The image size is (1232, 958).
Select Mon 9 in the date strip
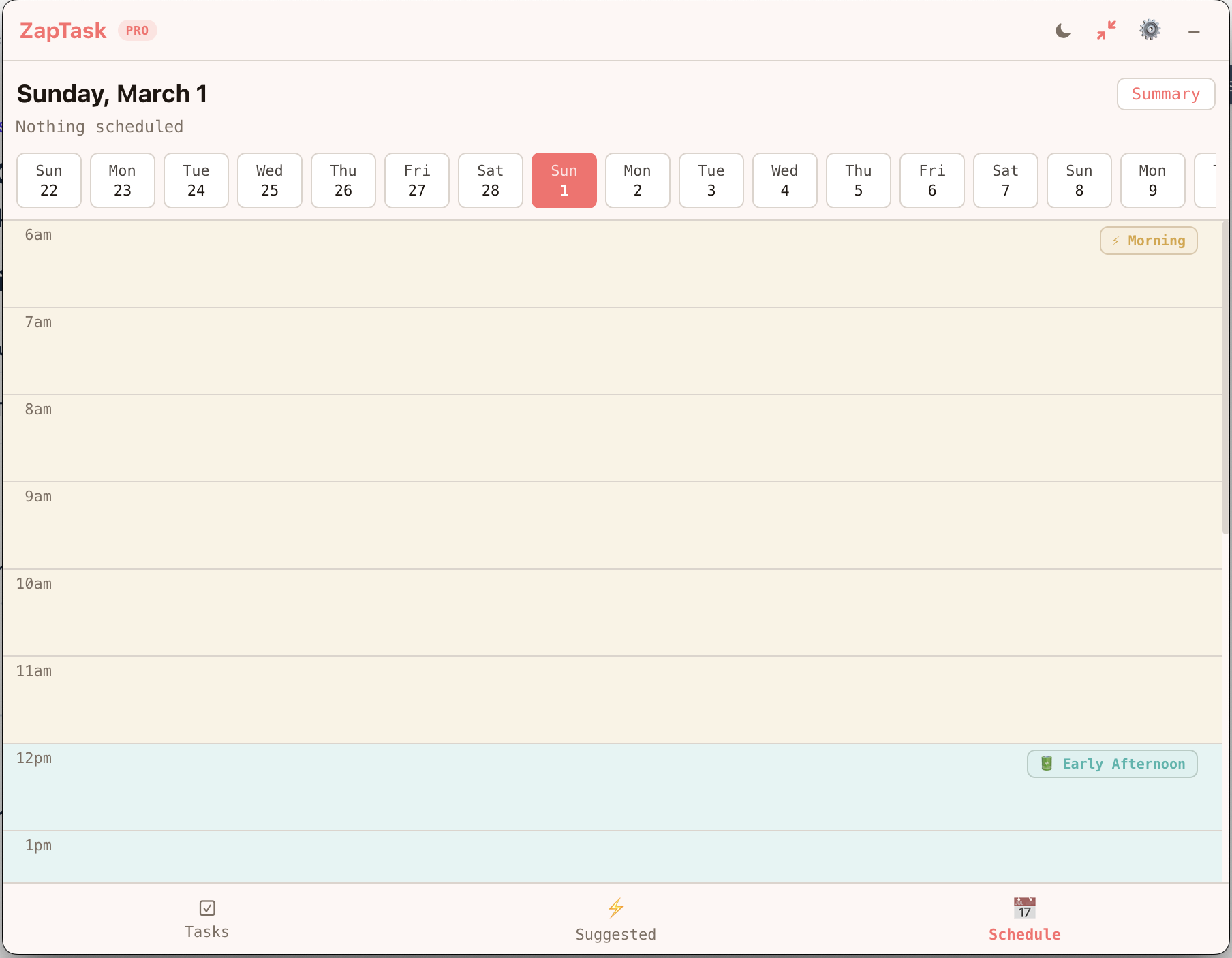[x=1153, y=181]
